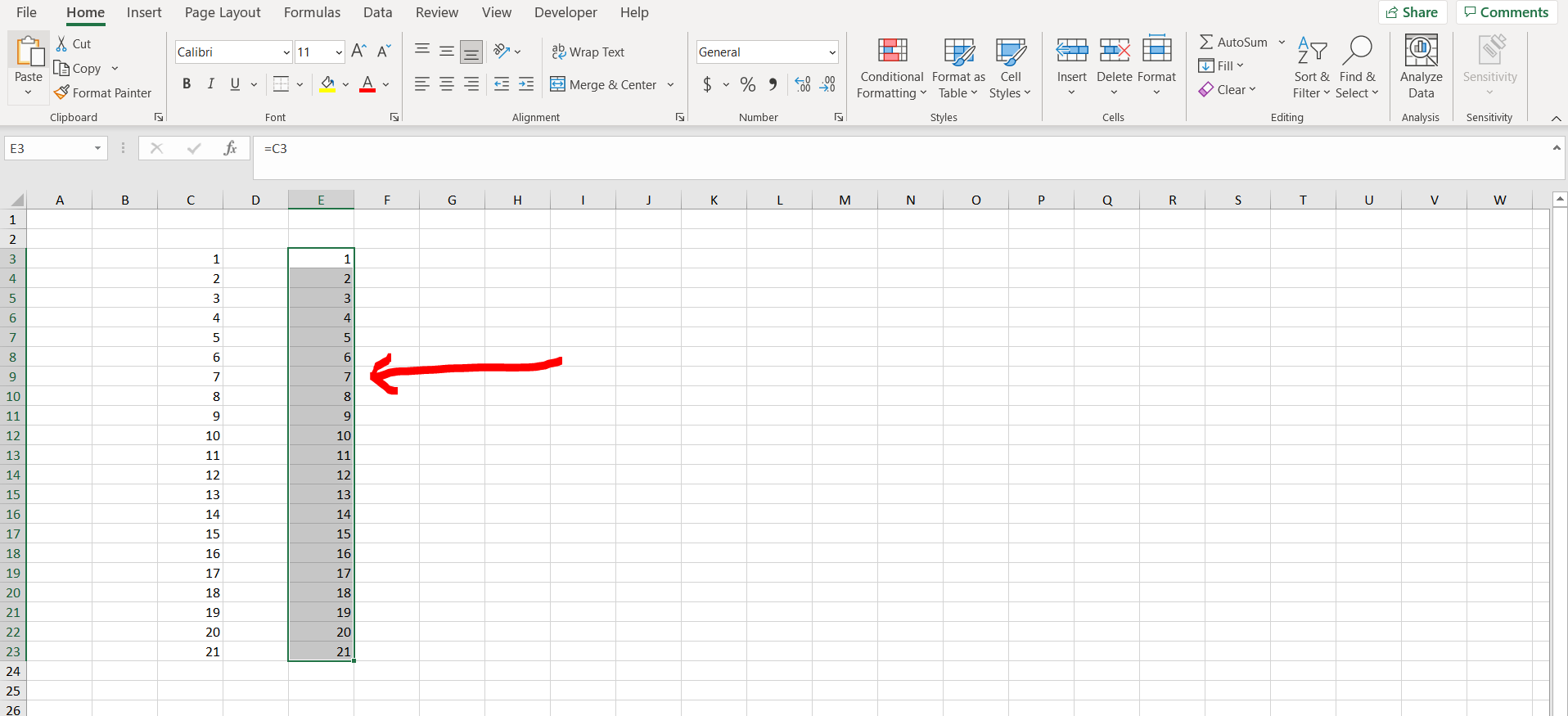Viewport: 1568px width, 716px height.
Task: Align text left
Action: [x=422, y=84]
